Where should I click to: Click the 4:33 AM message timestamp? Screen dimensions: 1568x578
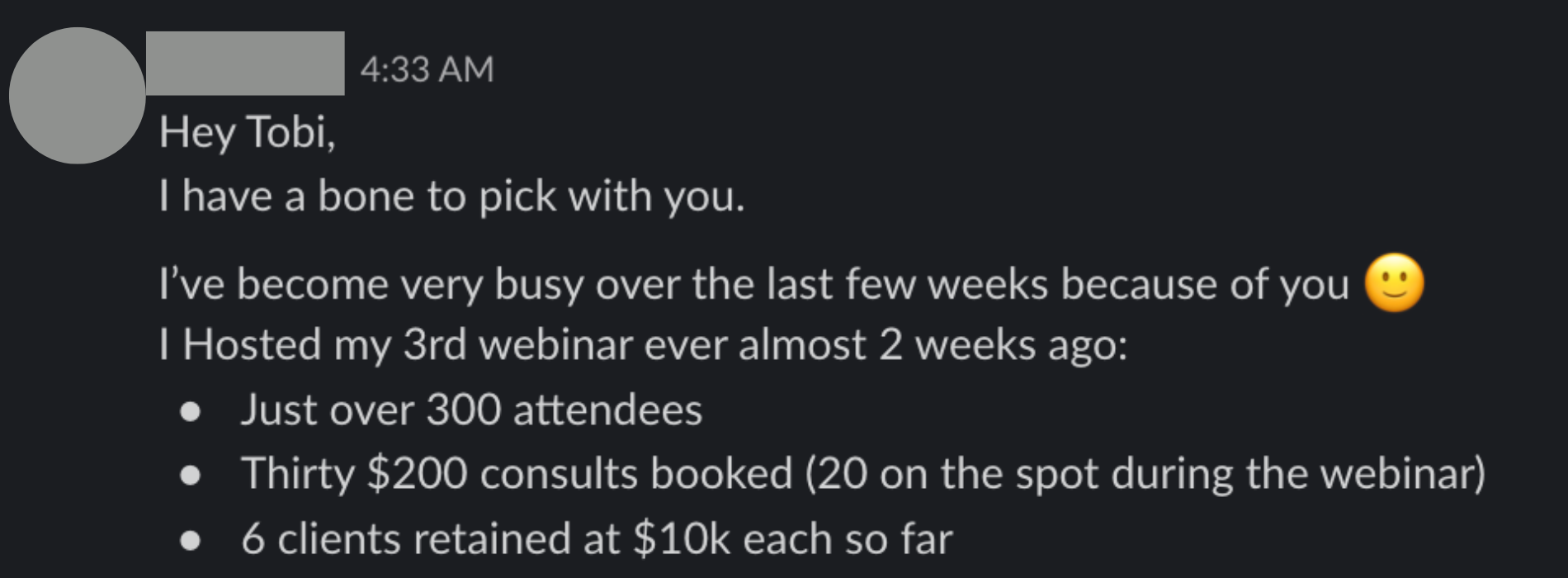[x=427, y=69]
